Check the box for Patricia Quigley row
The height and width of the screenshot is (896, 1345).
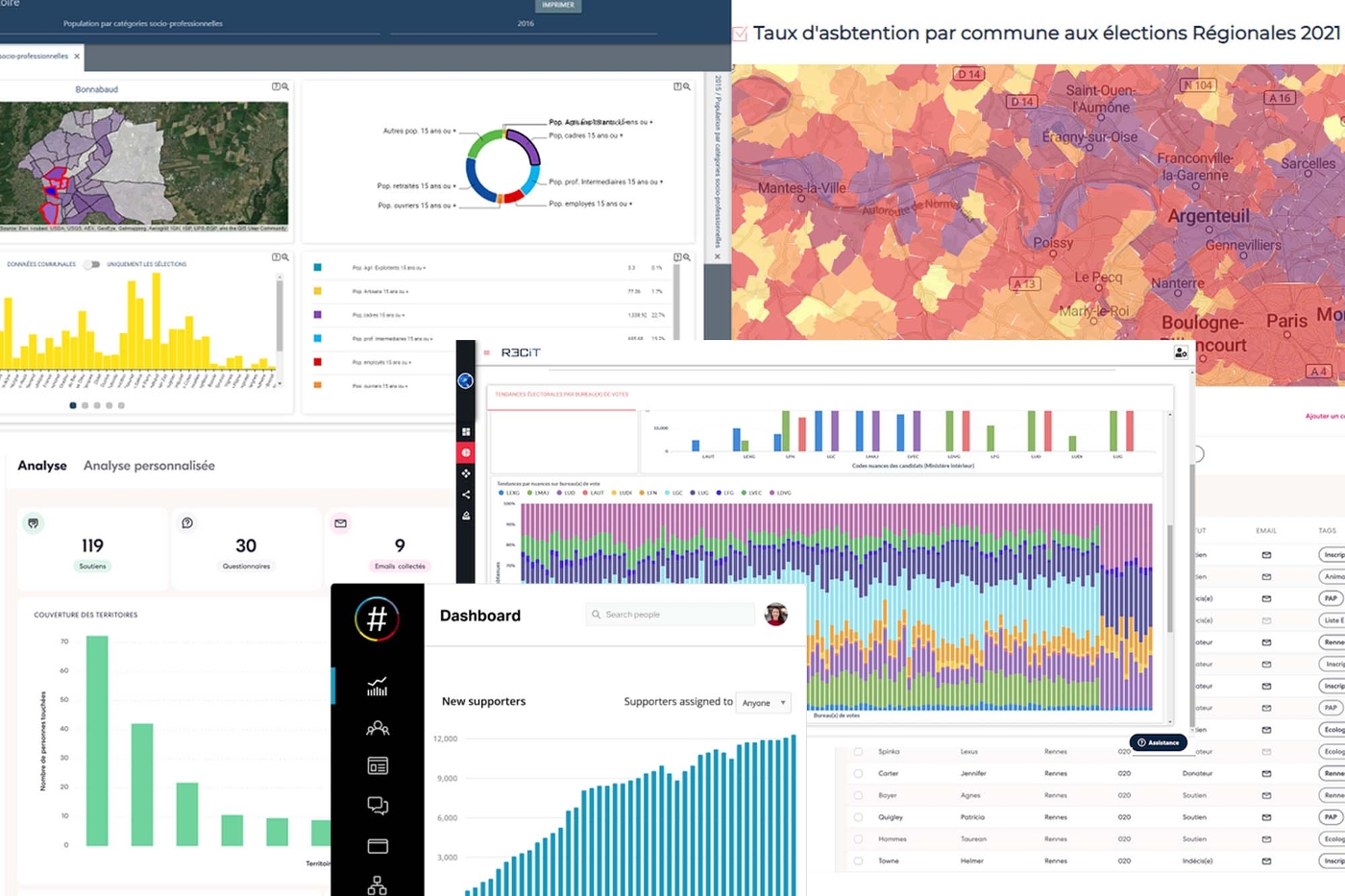point(858,817)
